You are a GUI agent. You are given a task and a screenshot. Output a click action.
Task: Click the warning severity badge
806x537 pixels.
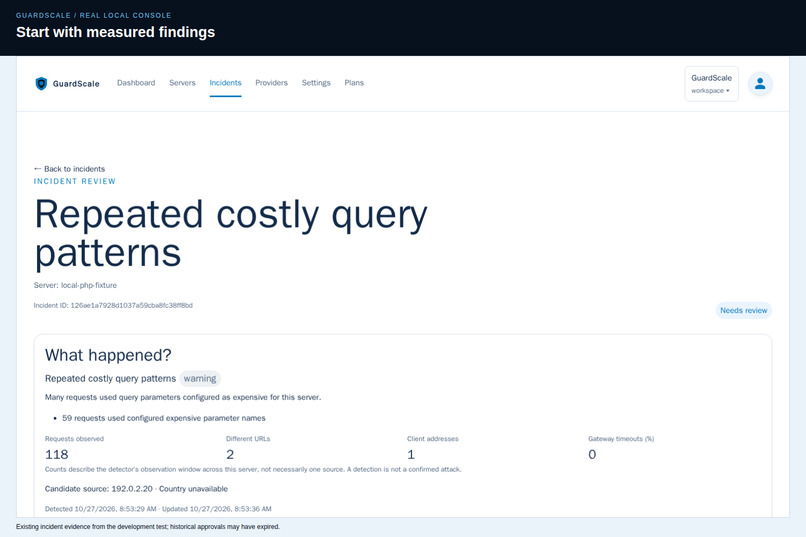[x=200, y=379]
